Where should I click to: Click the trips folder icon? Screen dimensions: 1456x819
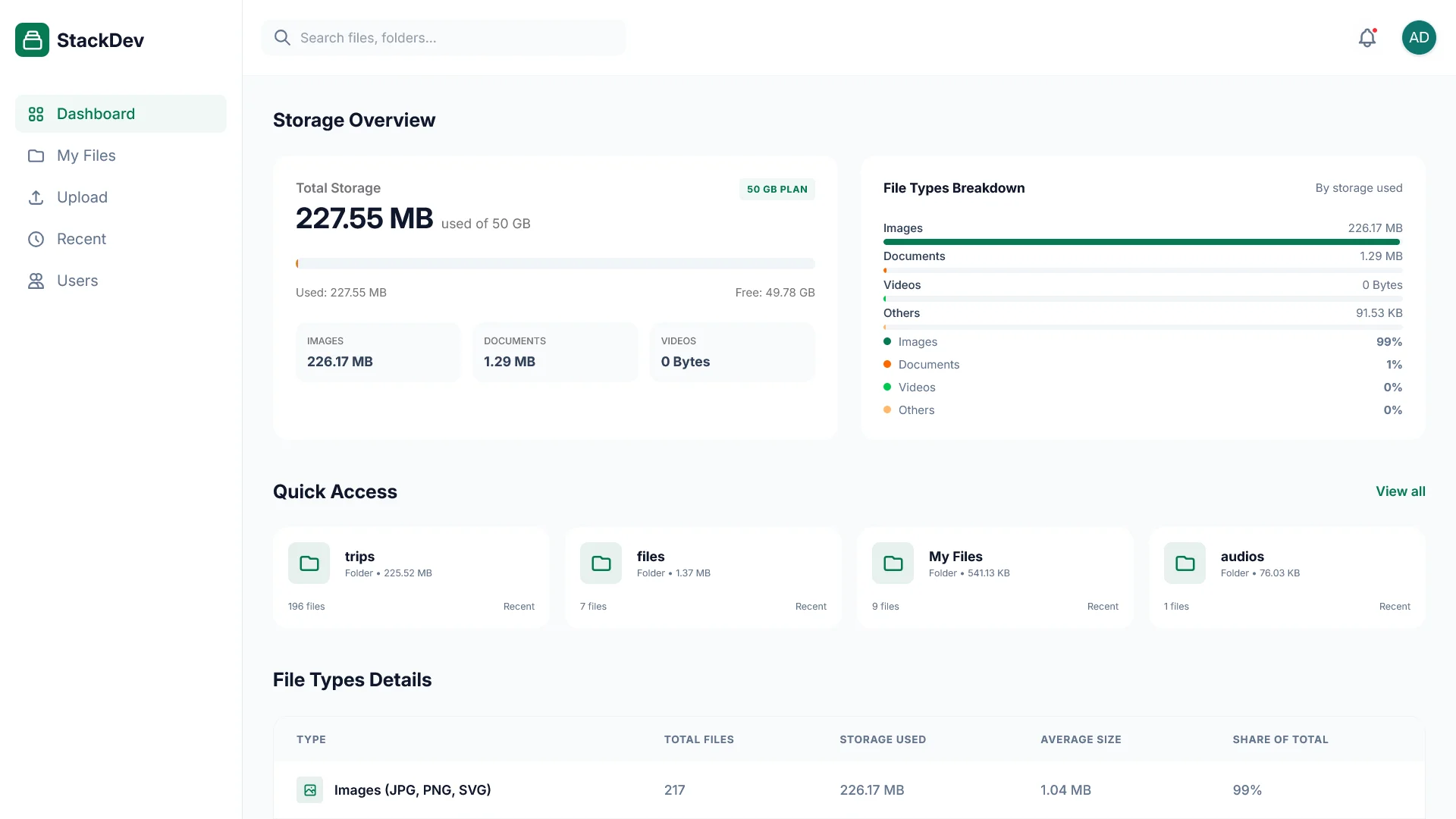pos(309,563)
